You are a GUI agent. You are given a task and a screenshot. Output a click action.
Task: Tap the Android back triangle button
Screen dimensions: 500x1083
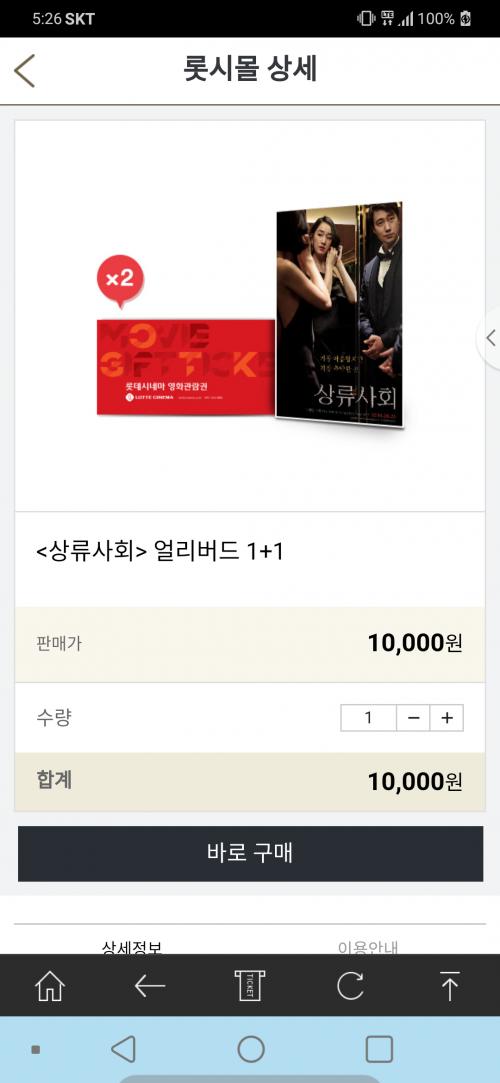tap(123, 1048)
